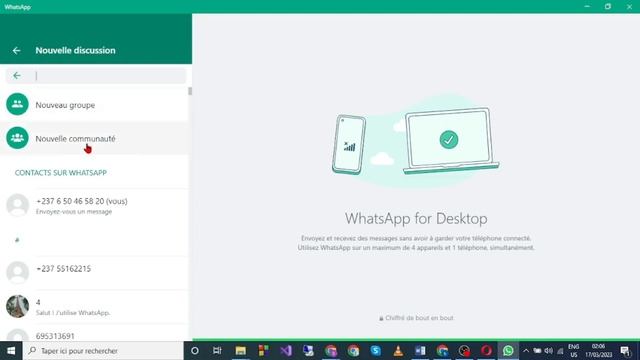Open Microsoft Store from taskbar
Screen dimensions: 640x360
[x=263, y=351]
